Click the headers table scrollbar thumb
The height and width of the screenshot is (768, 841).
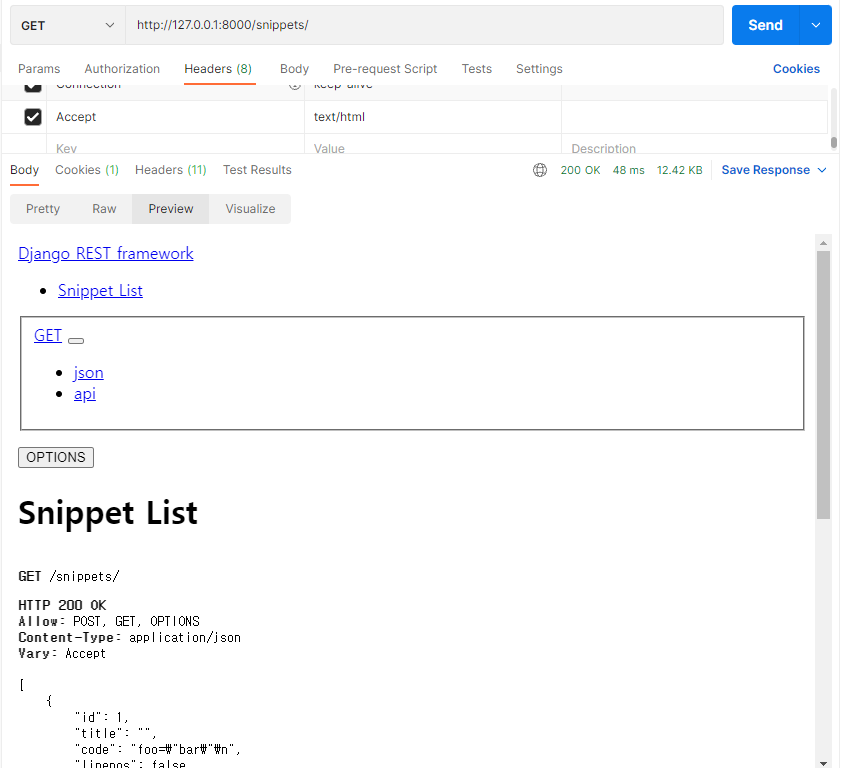coord(833,142)
